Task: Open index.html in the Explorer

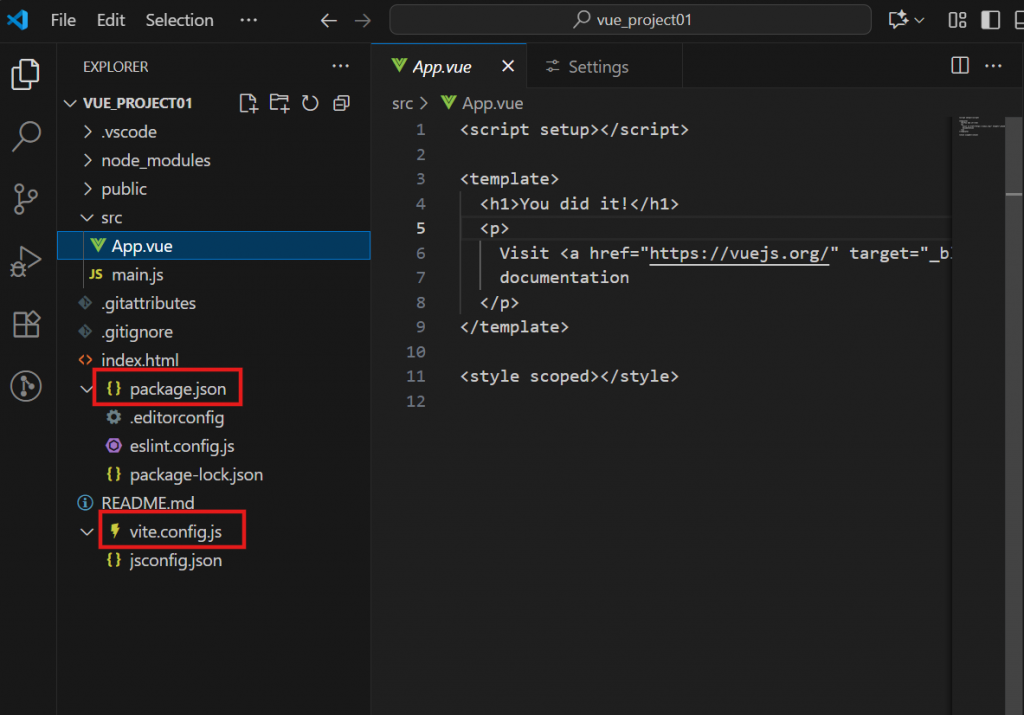Action: [214, 360]
